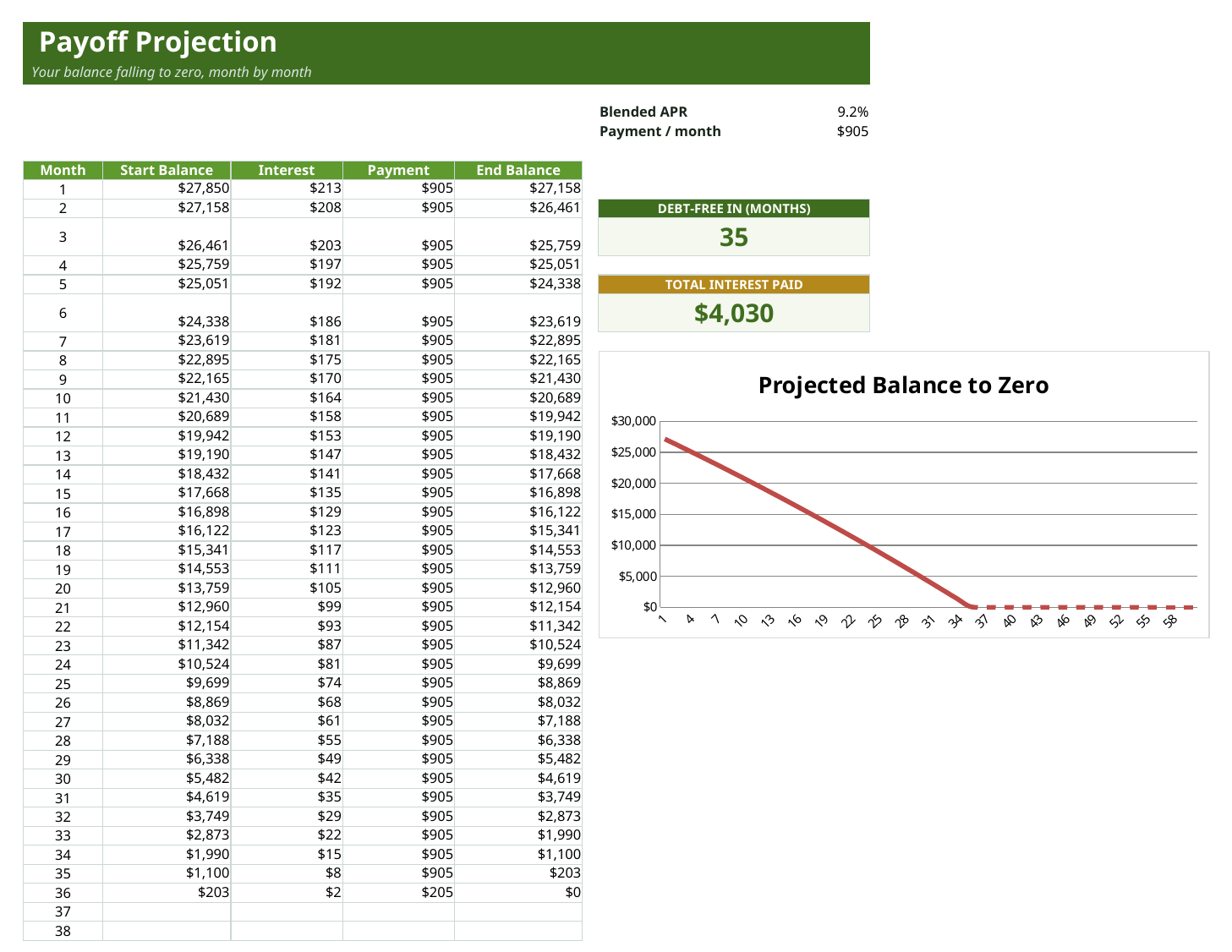Click the $905 payment per month value
Viewport: 1232px width, 952px height.
[852, 131]
